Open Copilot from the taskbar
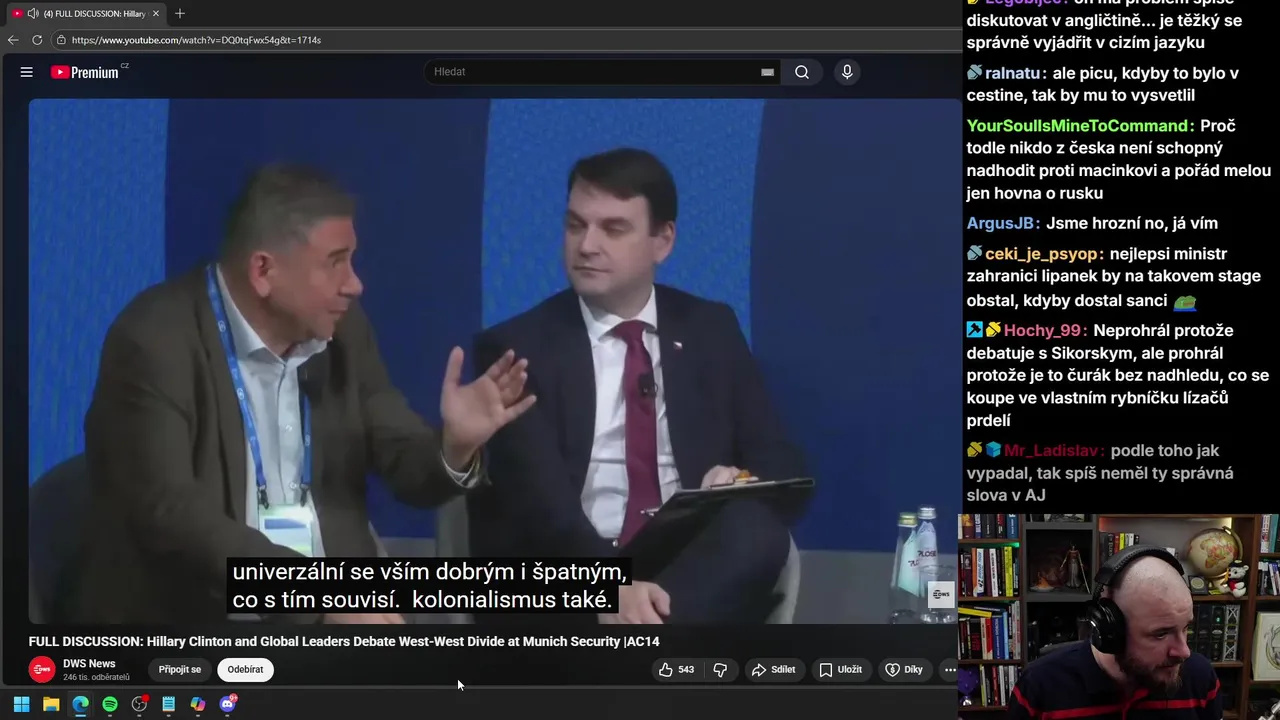 (x=198, y=704)
